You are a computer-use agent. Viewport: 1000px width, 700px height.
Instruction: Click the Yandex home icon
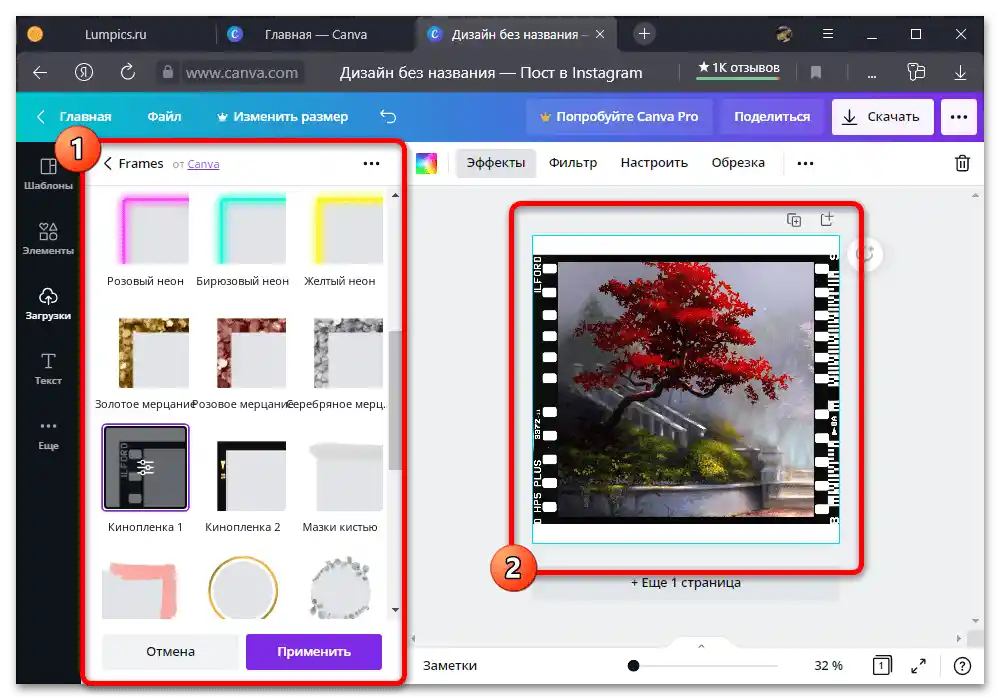[84, 73]
